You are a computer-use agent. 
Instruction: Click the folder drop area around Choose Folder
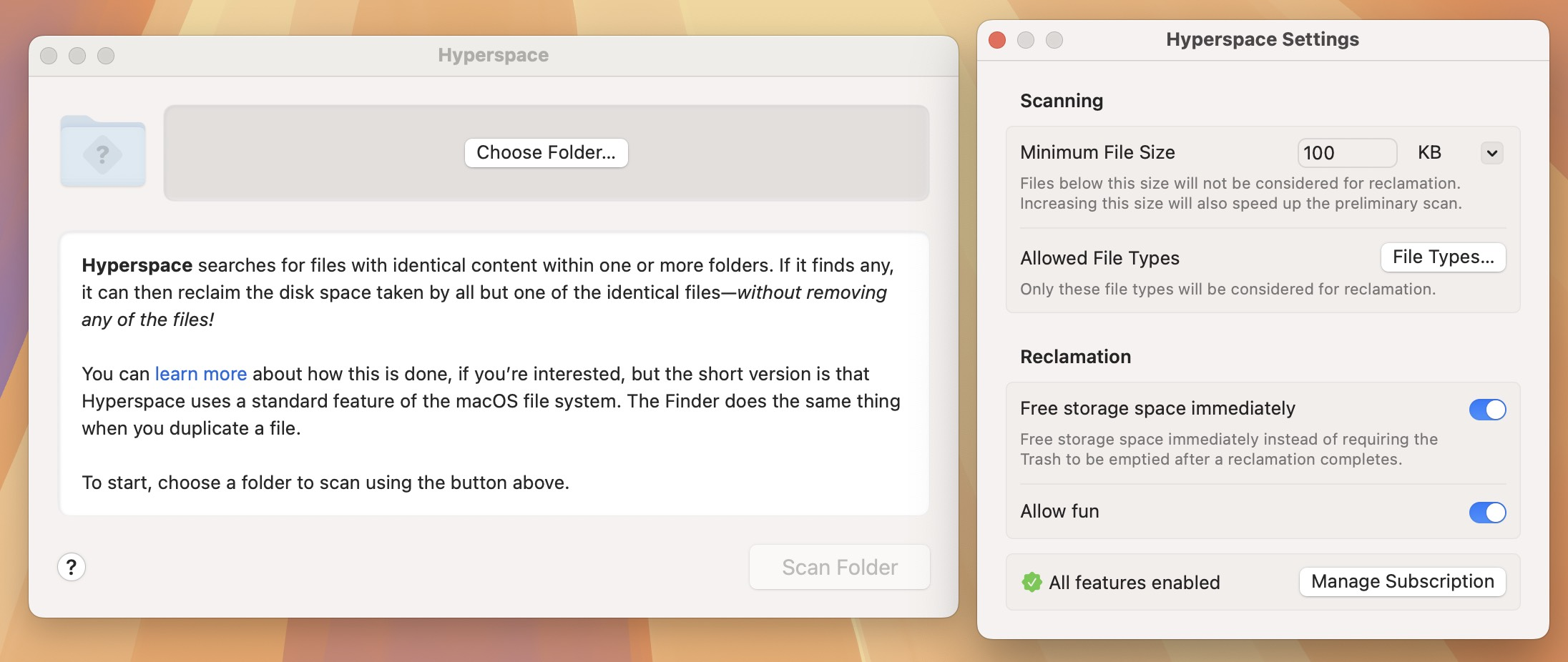[x=547, y=152]
